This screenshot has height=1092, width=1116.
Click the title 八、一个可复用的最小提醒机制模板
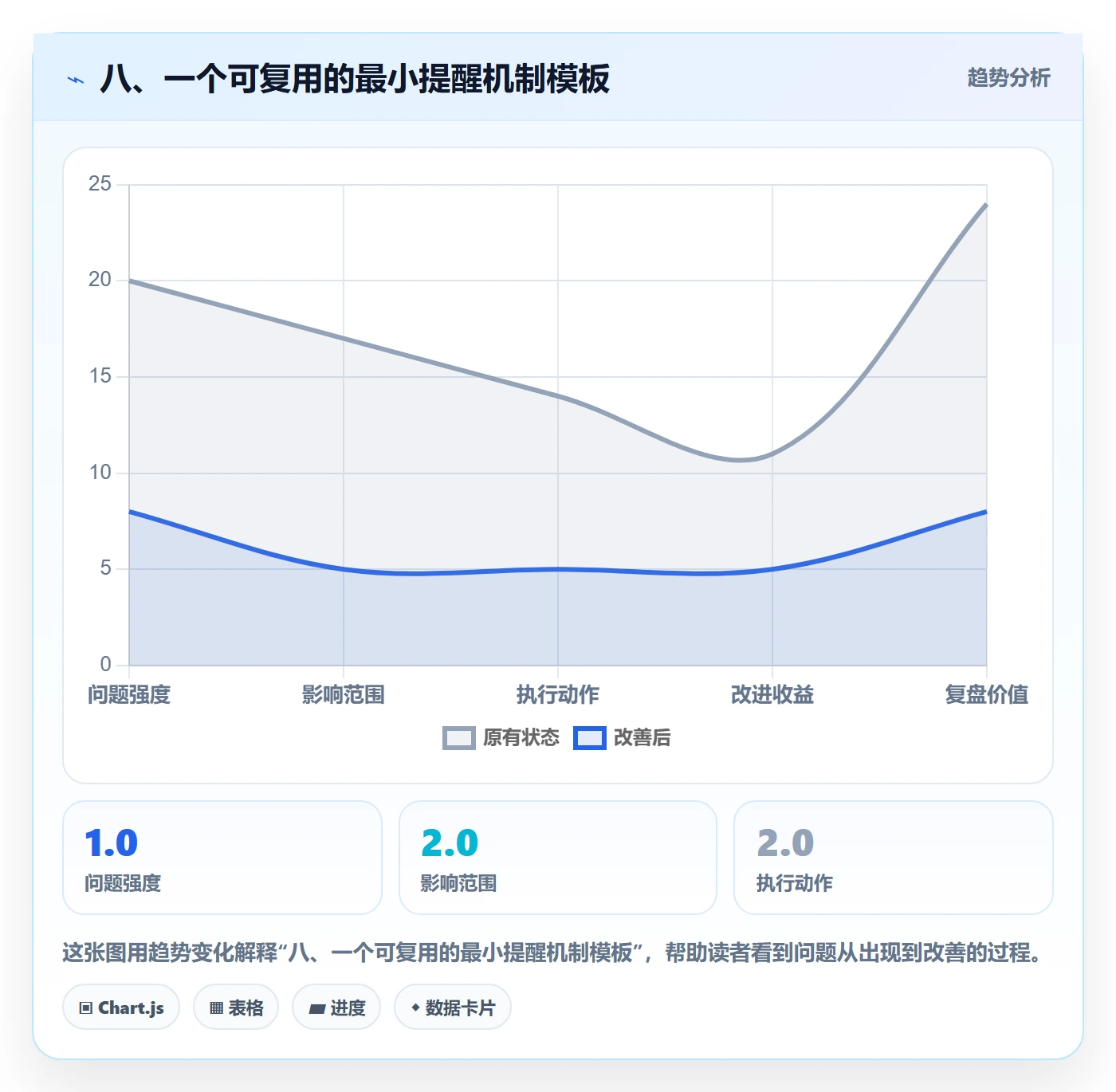pos(355,79)
